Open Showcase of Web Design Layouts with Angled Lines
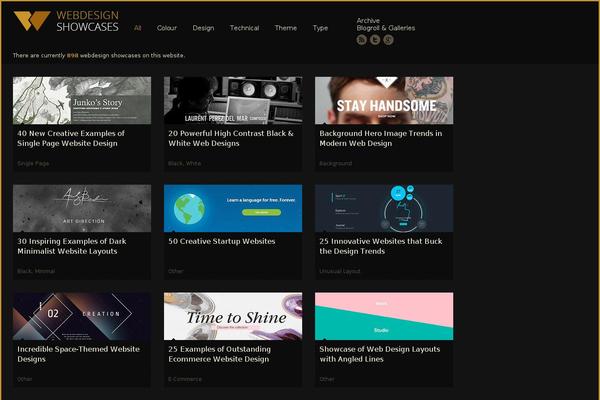The height and width of the screenshot is (400, 600). (x=380, y=354)
